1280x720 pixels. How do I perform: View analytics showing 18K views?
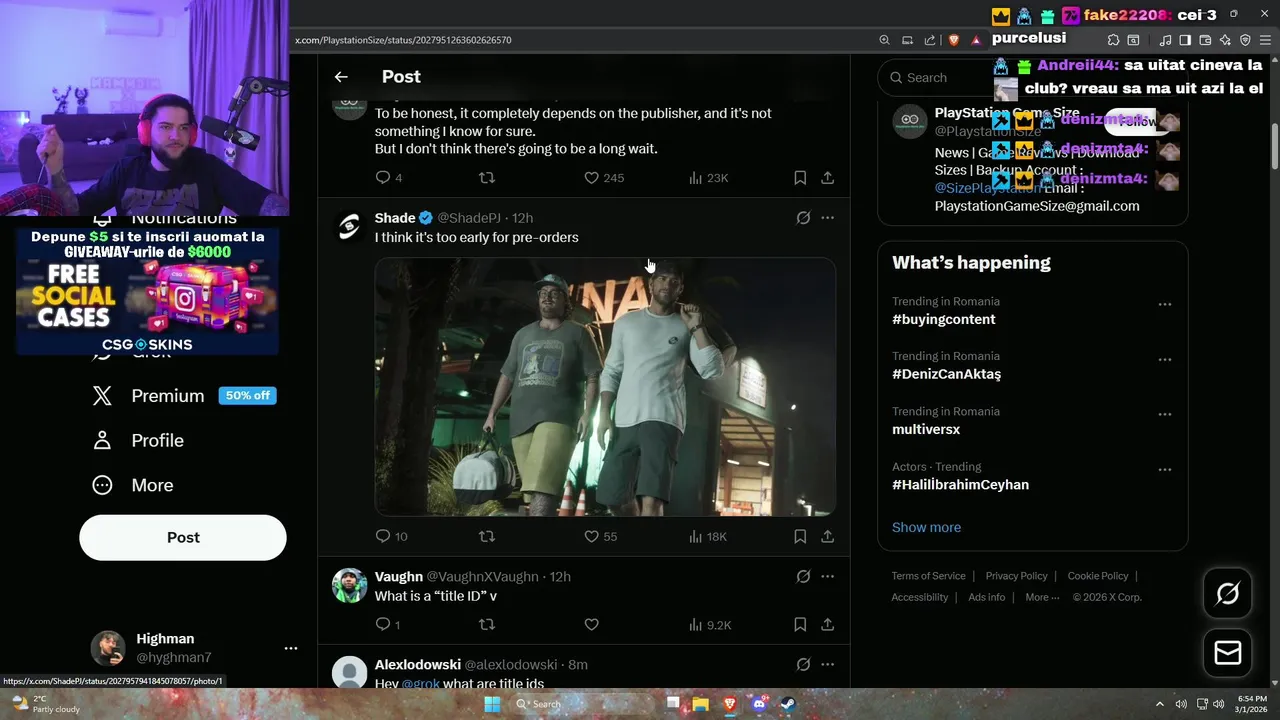click(708, 537)
